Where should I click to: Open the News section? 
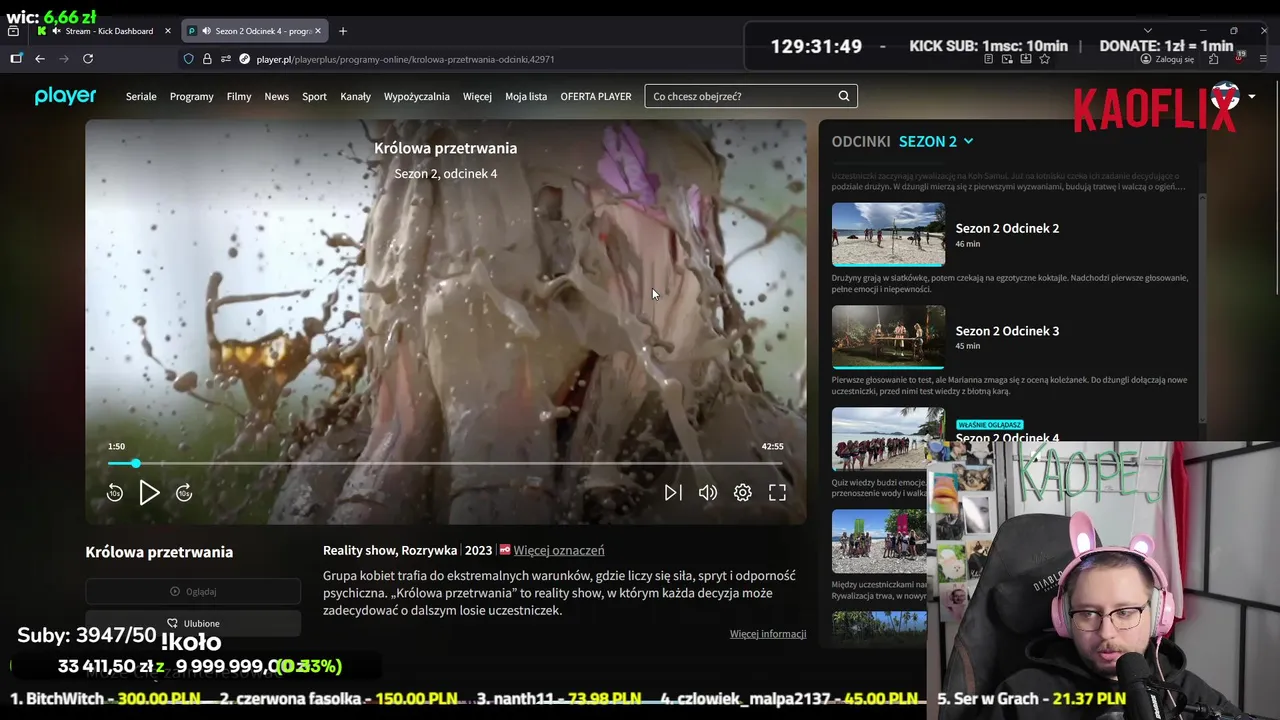pyautogui.click(x=277, y=97)
